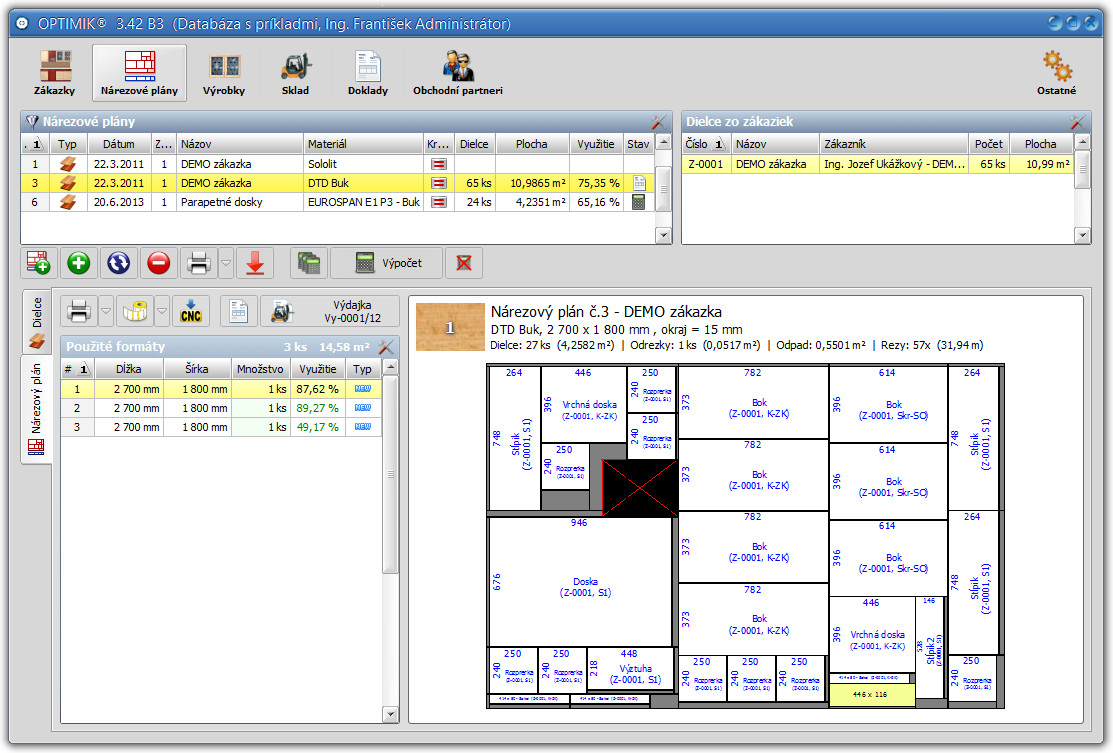The image size is (1113, 753).
Task: Select the Doska 946 x 676 part
Action: point(581,581)
